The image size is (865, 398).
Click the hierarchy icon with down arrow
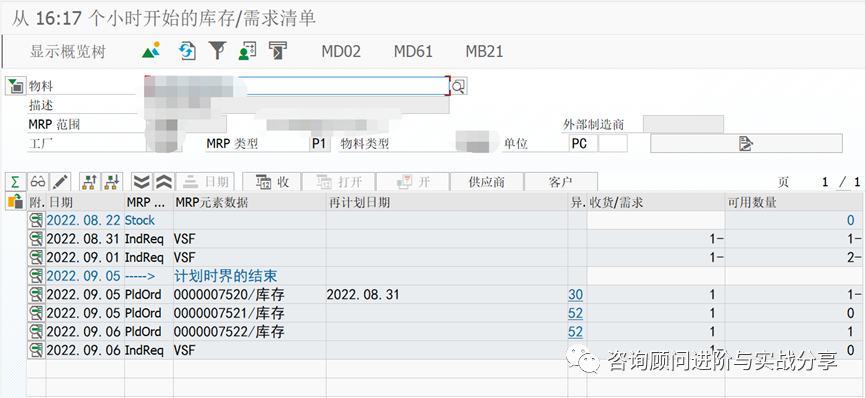tap(112, 182)
